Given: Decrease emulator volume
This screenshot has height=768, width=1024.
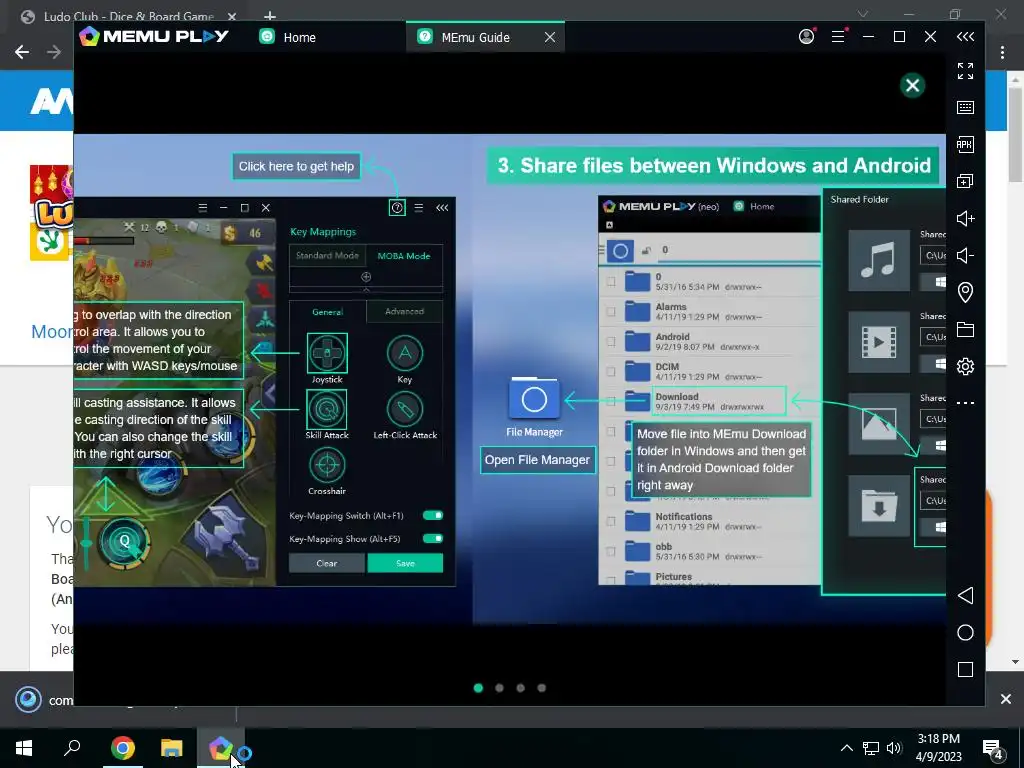Looking at the screenshot, I should (965, 255).
